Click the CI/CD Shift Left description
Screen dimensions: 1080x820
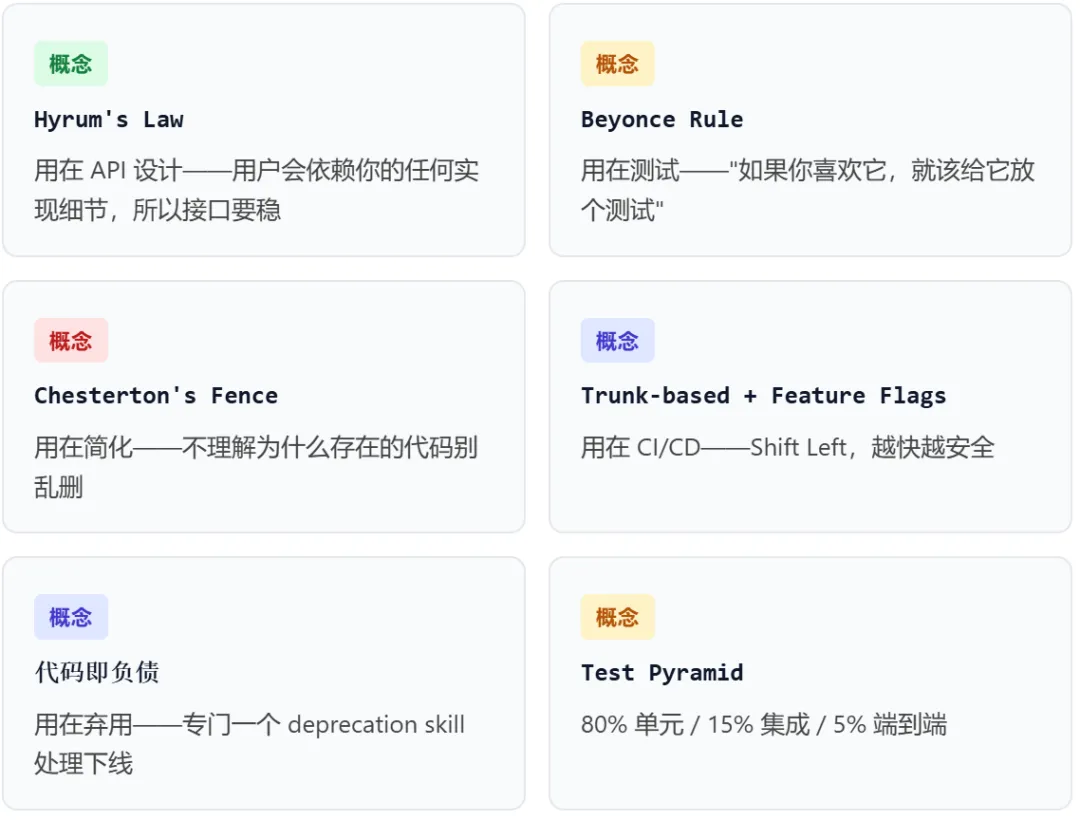pyautogui.click(x=787, y=448)
